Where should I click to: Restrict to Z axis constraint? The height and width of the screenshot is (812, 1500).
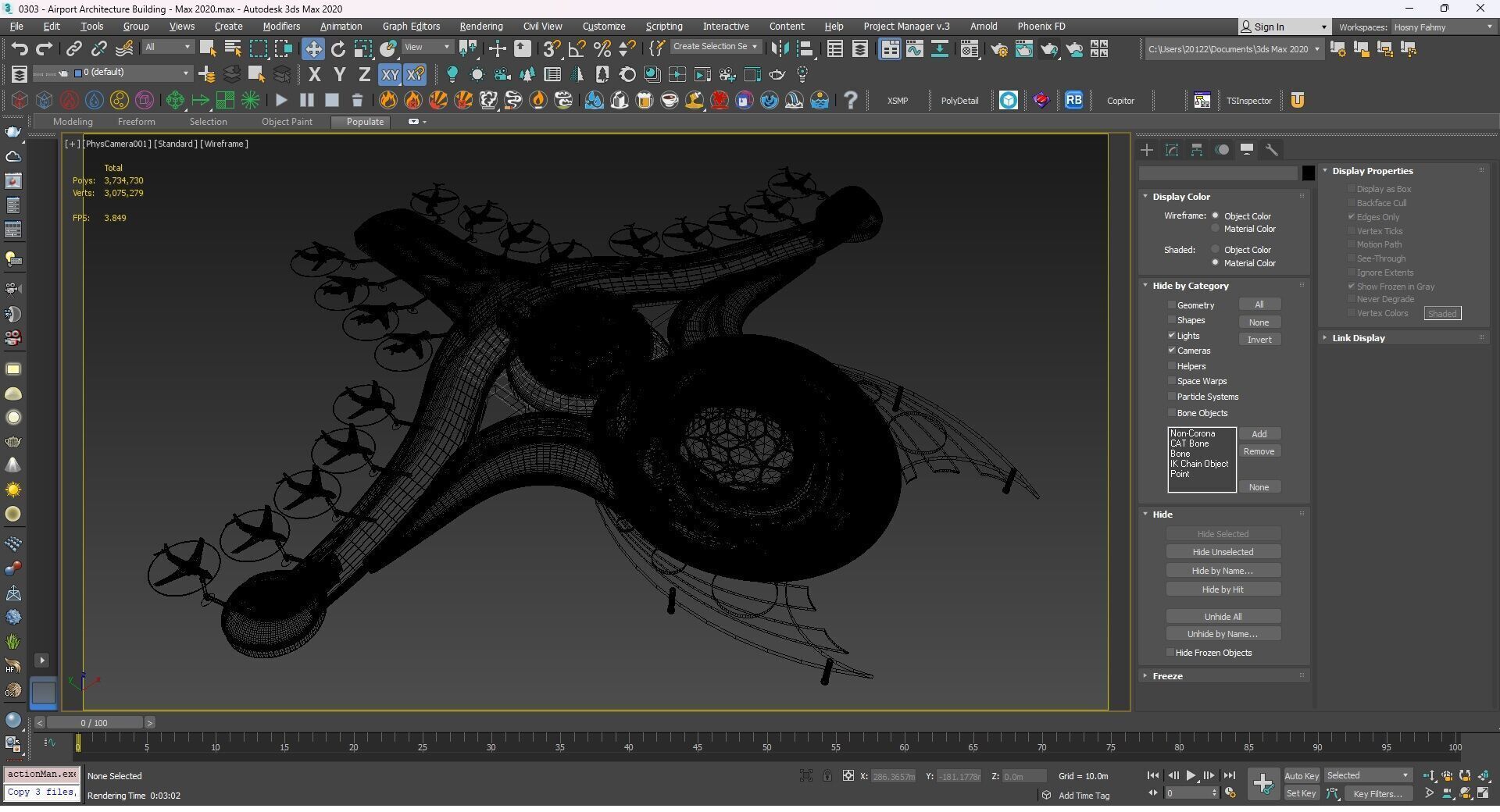point(364,75)
